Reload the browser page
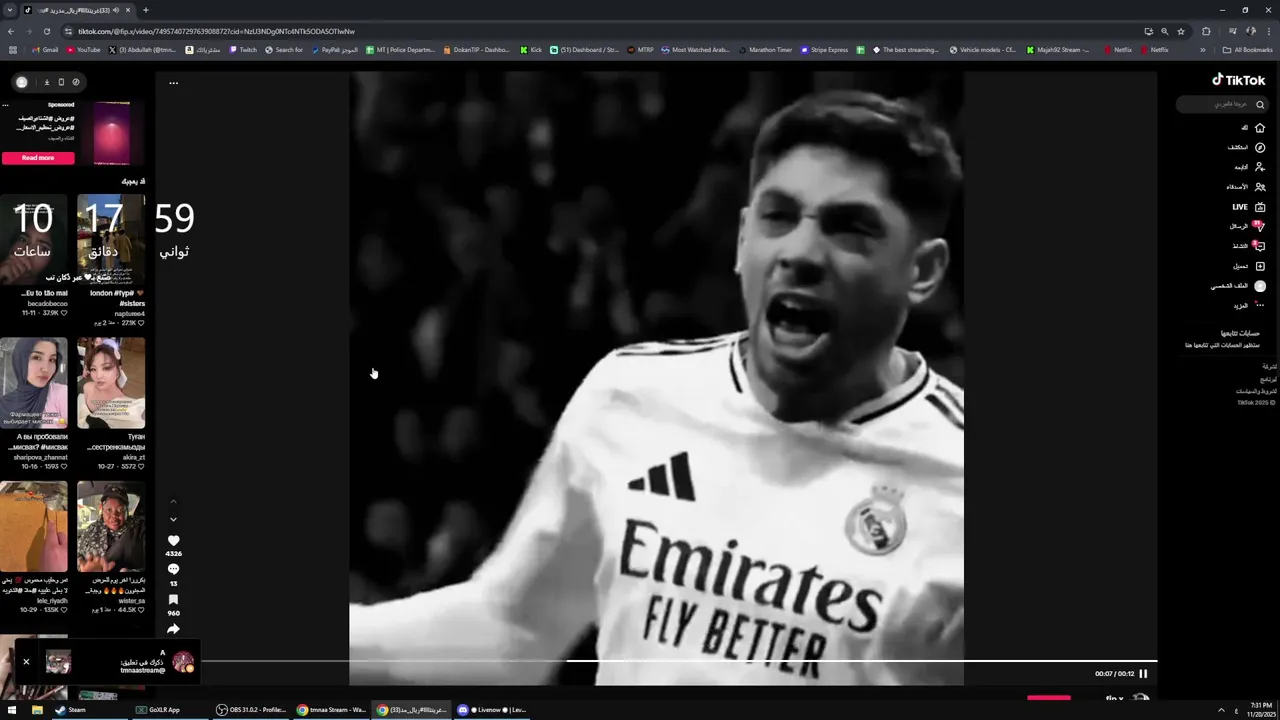 coord(46,31)
